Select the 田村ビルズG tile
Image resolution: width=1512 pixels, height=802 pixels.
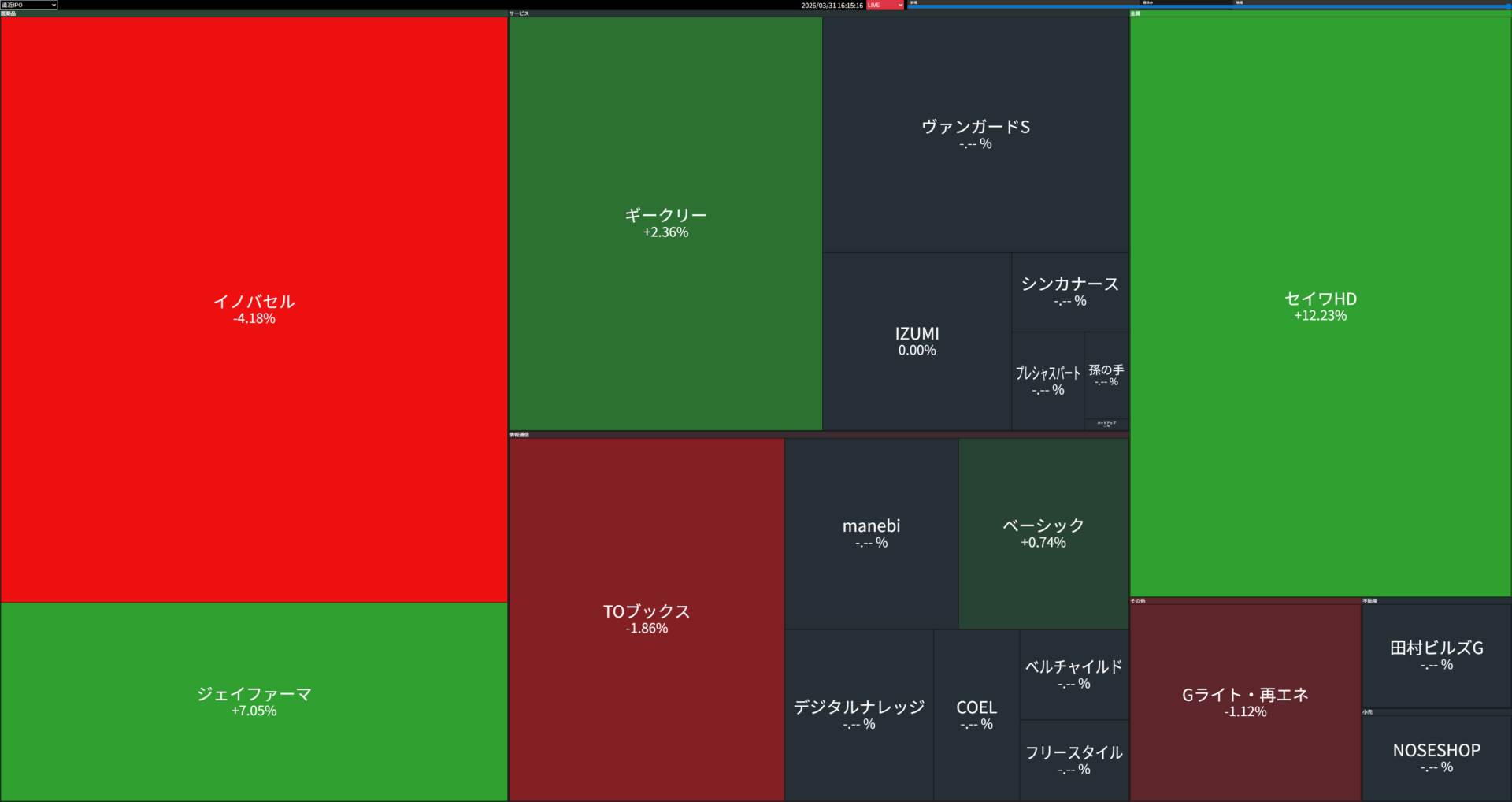click(1436, 655)
